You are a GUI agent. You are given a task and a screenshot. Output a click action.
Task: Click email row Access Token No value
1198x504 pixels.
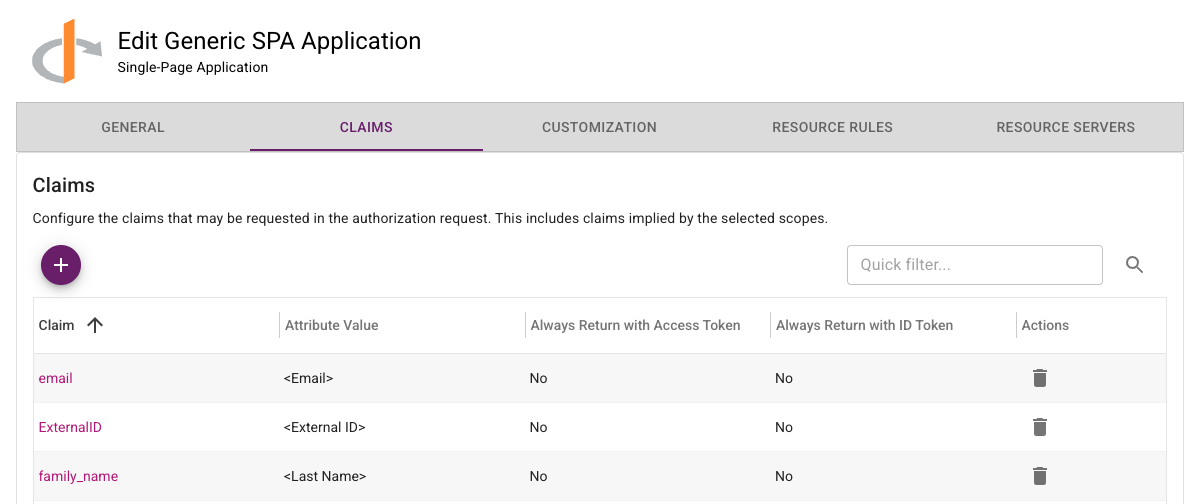(x=539, y=378)
